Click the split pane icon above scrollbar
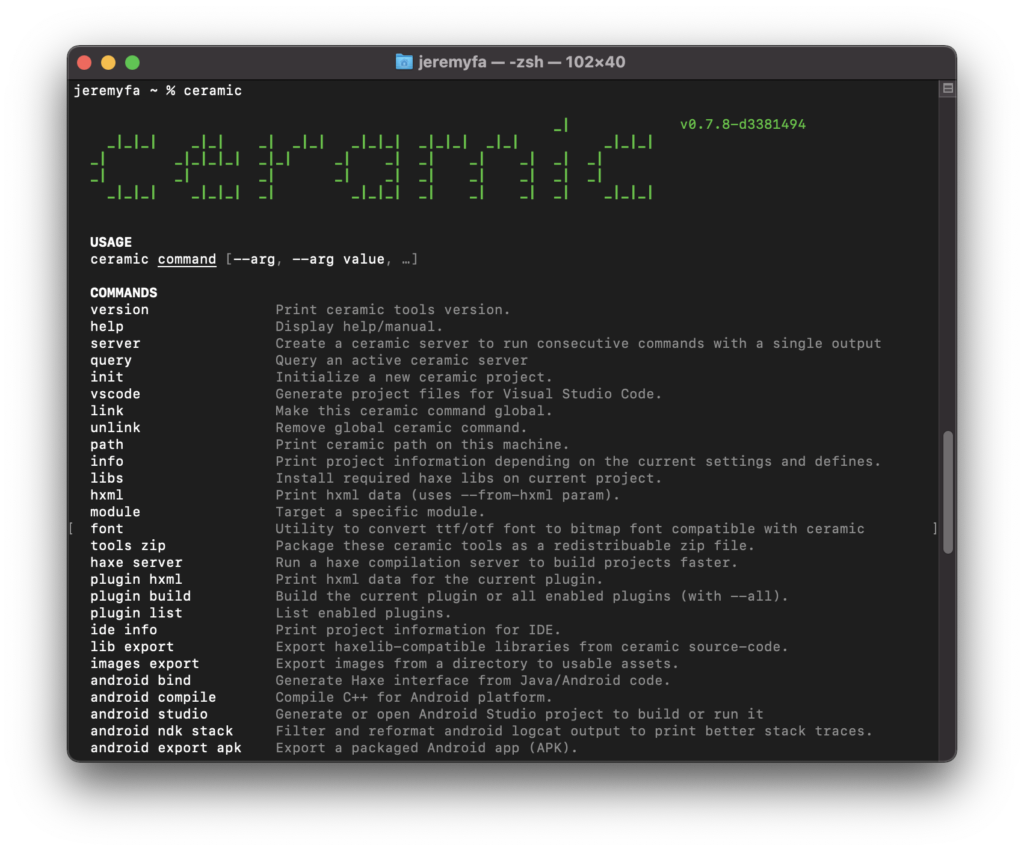The image size is (1024, 851). pyautogui.click(x=948, y=88)
